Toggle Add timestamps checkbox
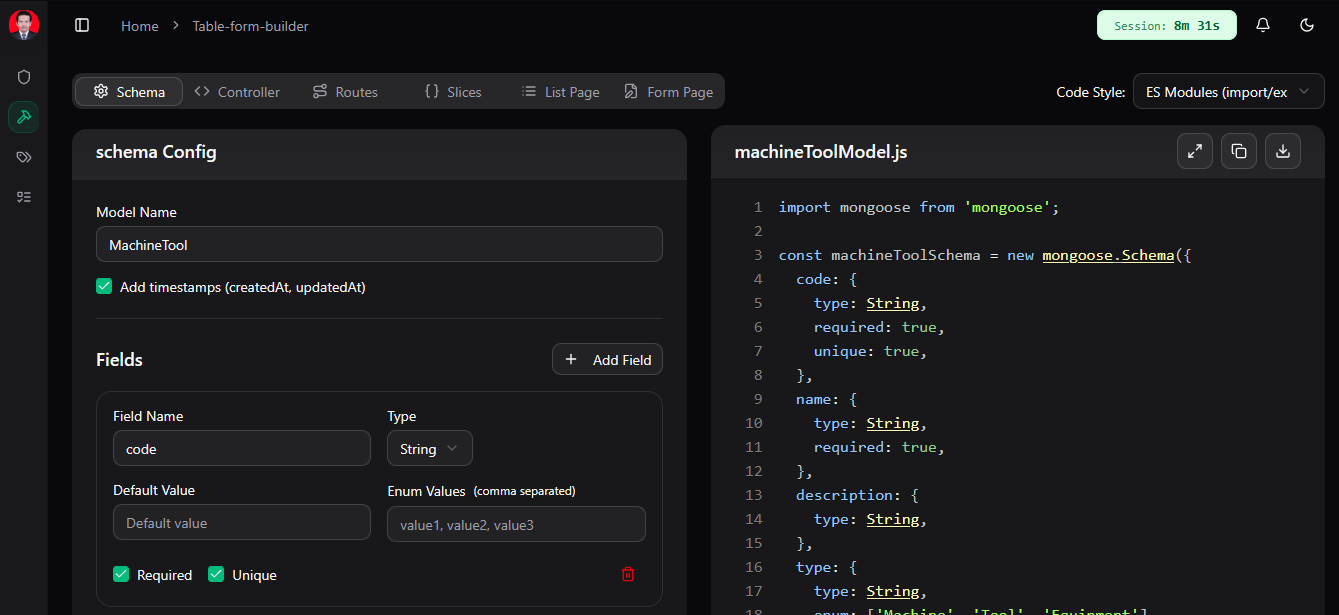Image resolution: width=1339 pixels, height=615 pixels. pyautogui.click(x=104, y=287)
